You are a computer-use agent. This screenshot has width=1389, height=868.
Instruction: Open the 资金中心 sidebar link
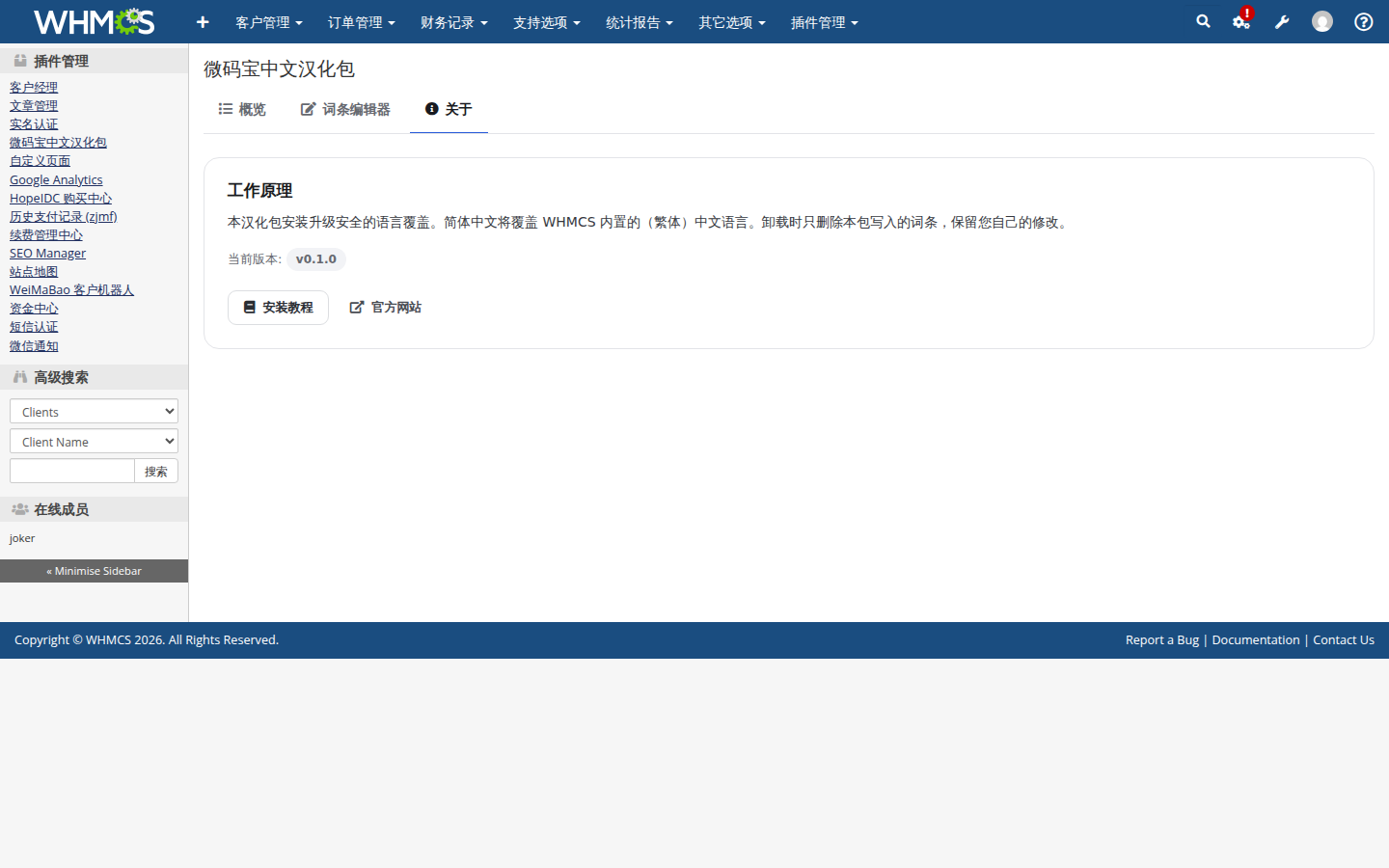point(34,308)
